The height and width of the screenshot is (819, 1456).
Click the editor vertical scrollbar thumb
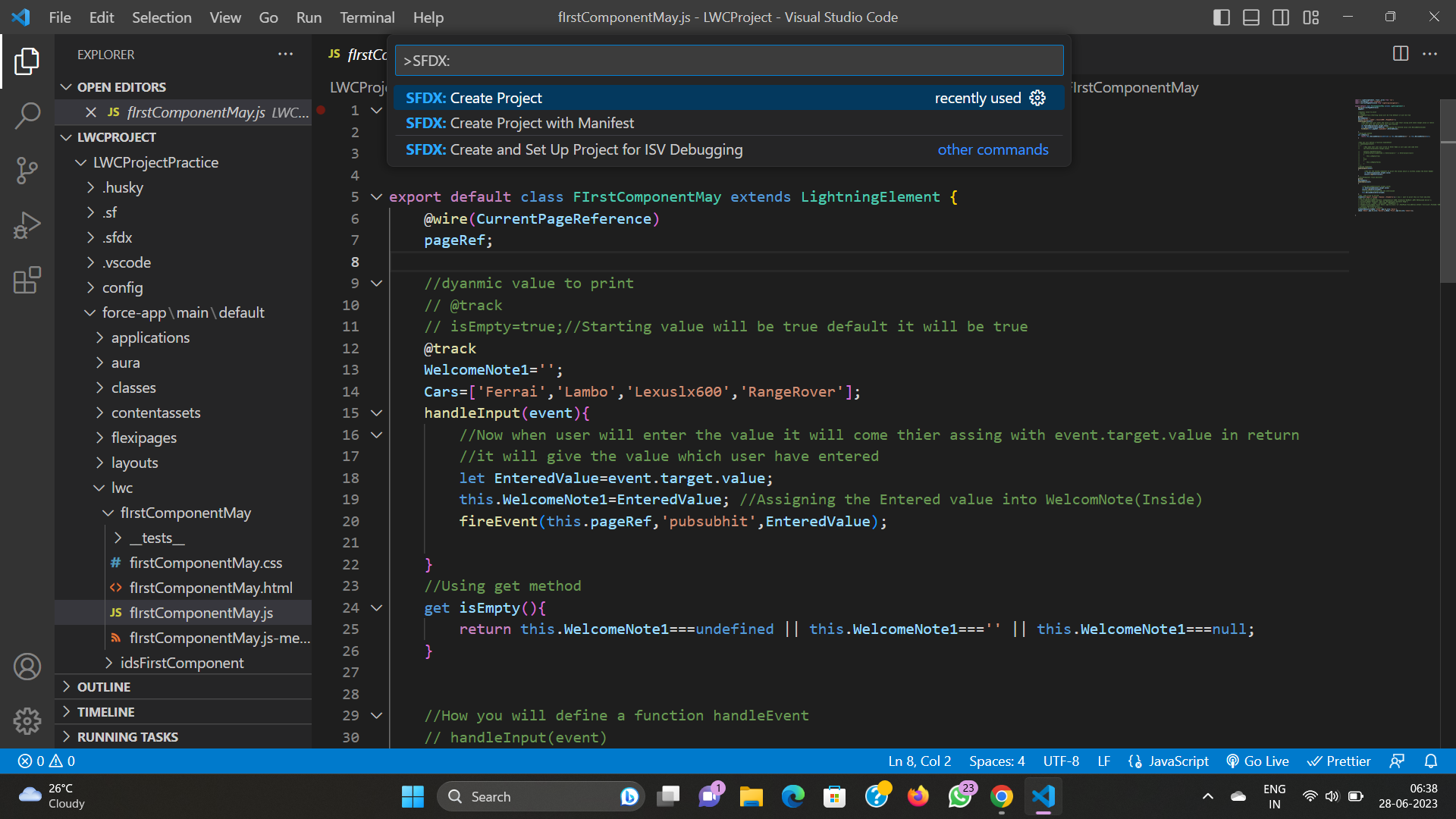tap(1447, 190)
